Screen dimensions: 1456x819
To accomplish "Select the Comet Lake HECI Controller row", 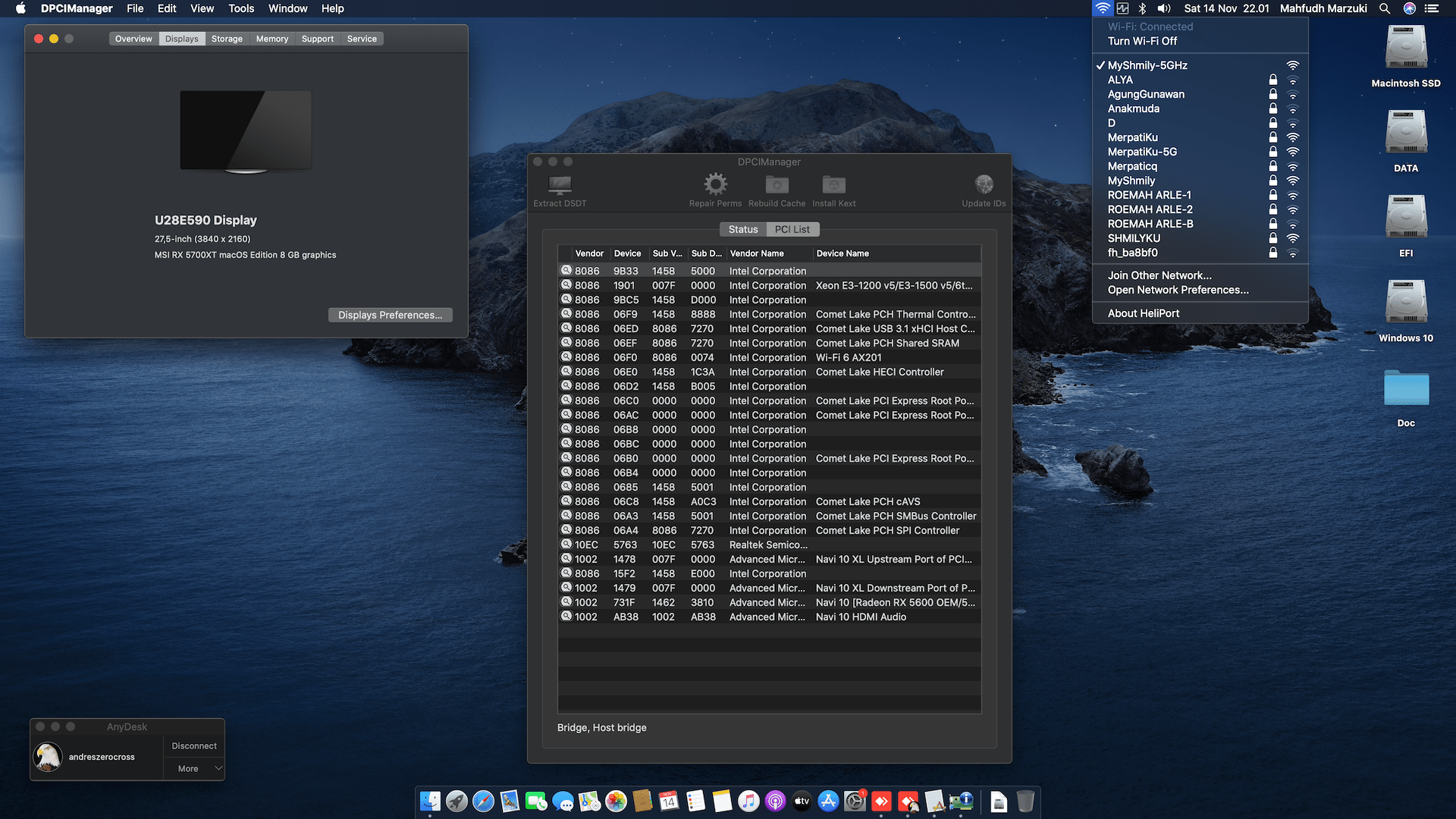I will click(769, 372).
